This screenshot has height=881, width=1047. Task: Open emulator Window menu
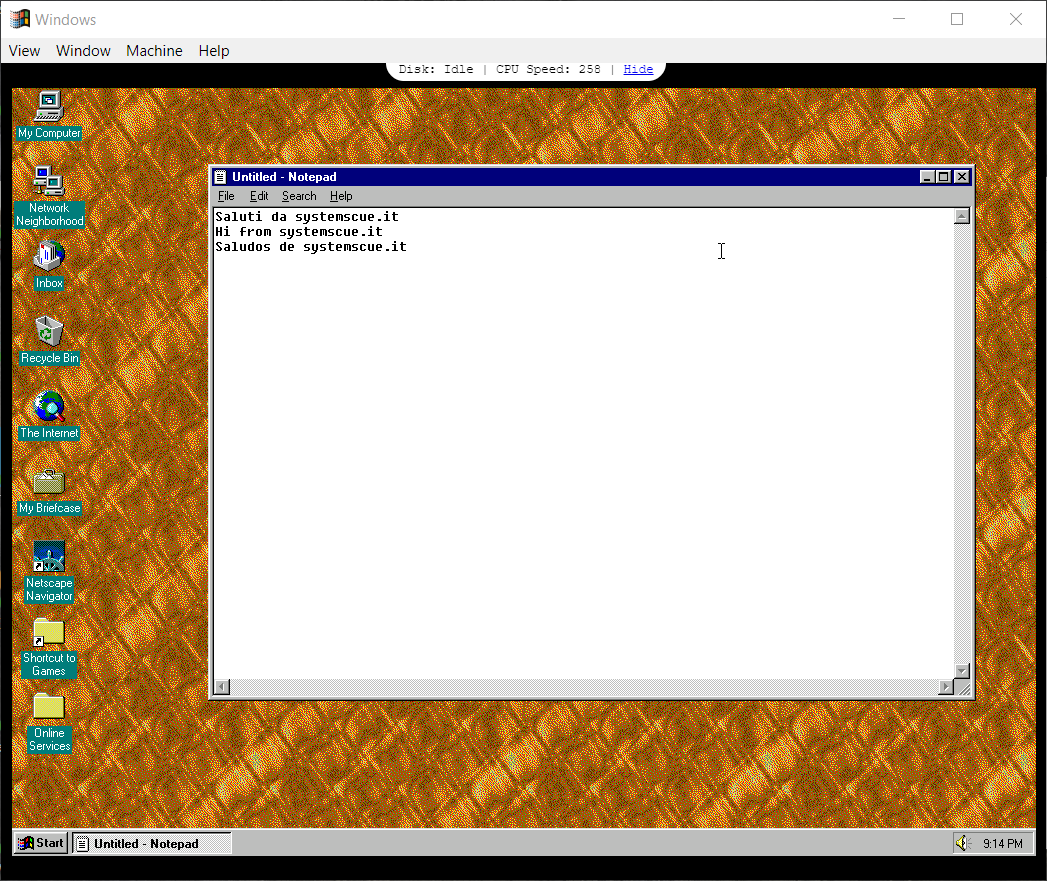83,51
